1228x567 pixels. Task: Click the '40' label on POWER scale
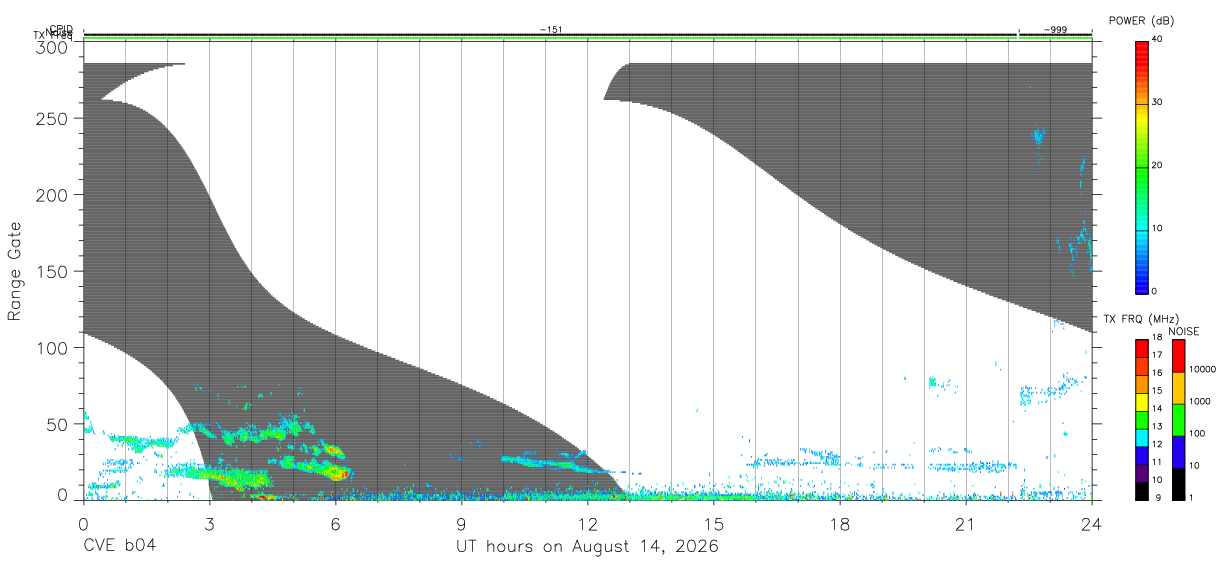[1157, 40]
